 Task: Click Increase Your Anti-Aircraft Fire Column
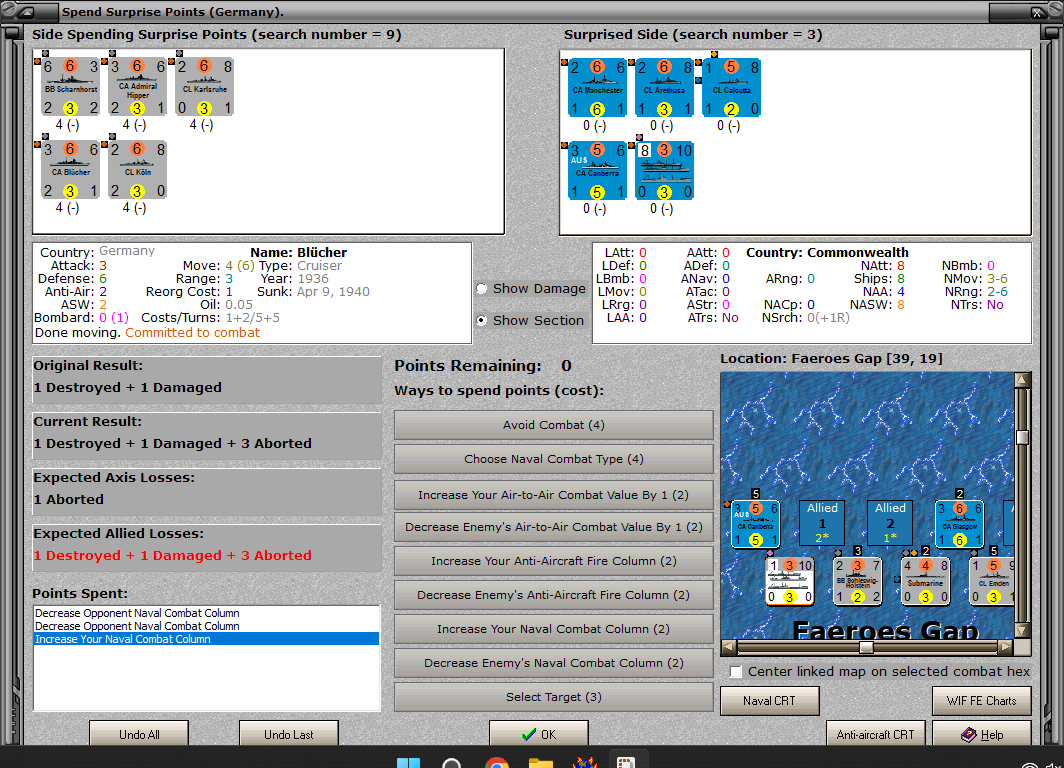[554, 561]
